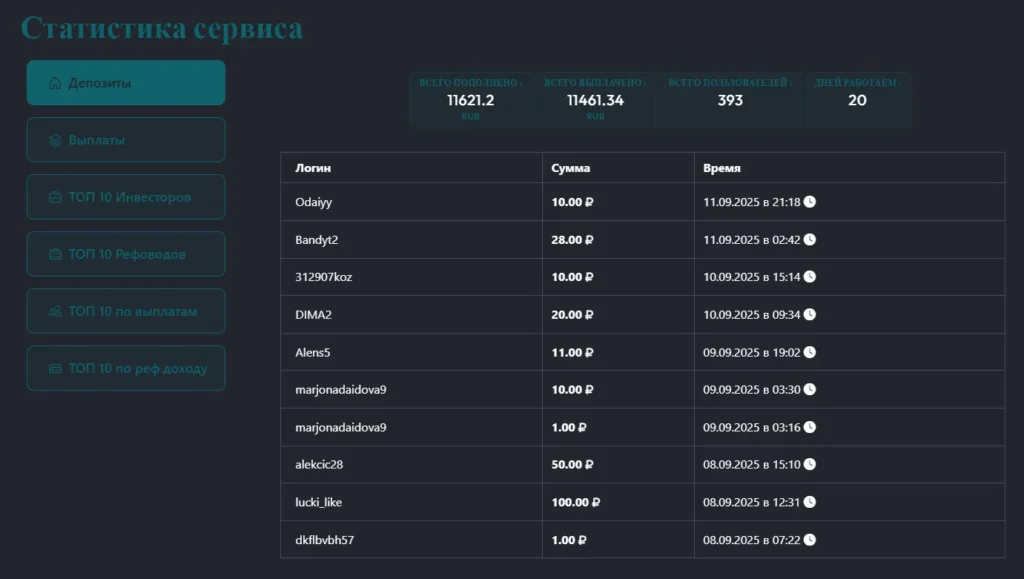Open the Депозиты tab

tap(126, 83)
